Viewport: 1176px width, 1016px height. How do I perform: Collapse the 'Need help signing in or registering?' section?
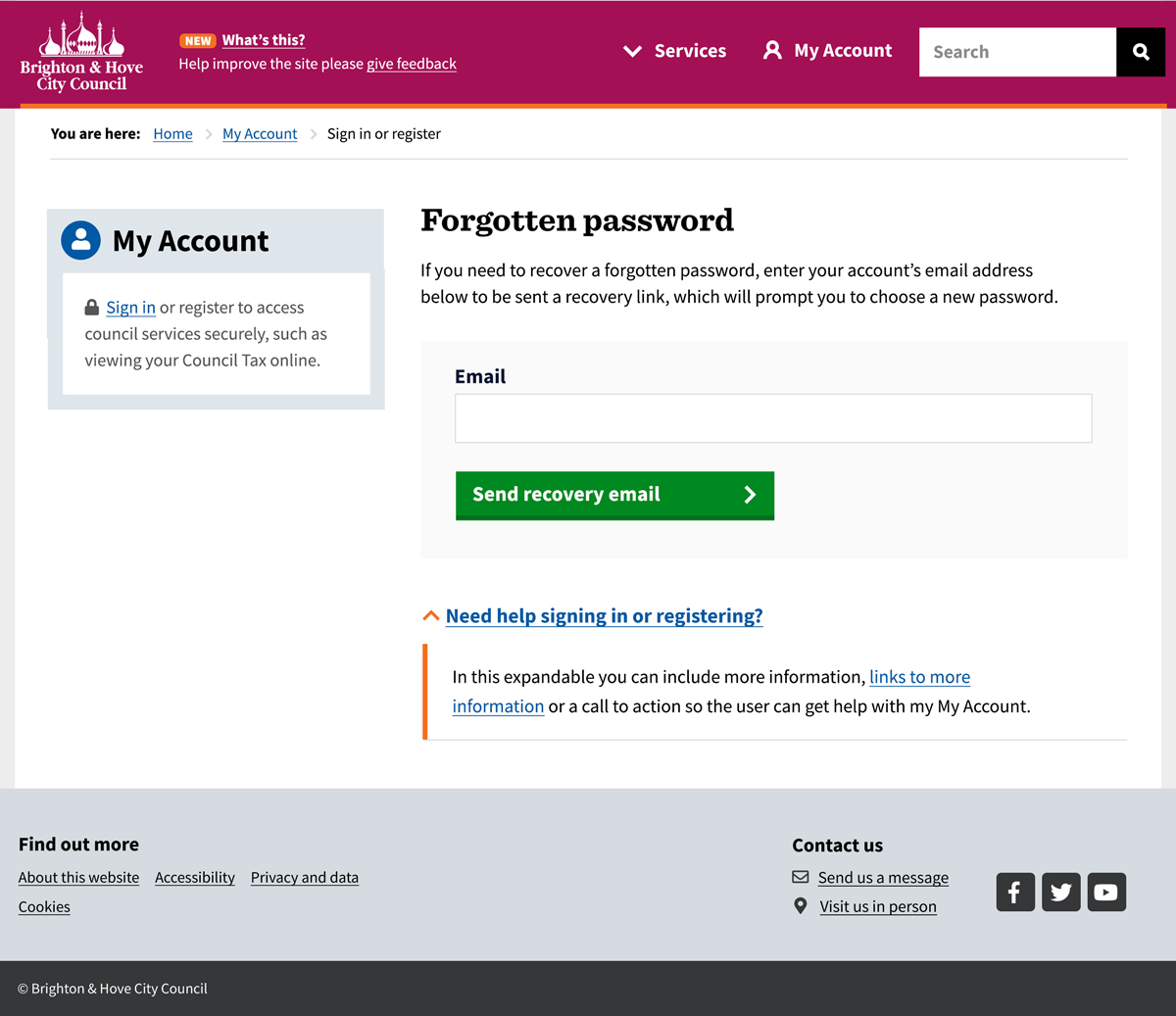[x=604, y=616]
